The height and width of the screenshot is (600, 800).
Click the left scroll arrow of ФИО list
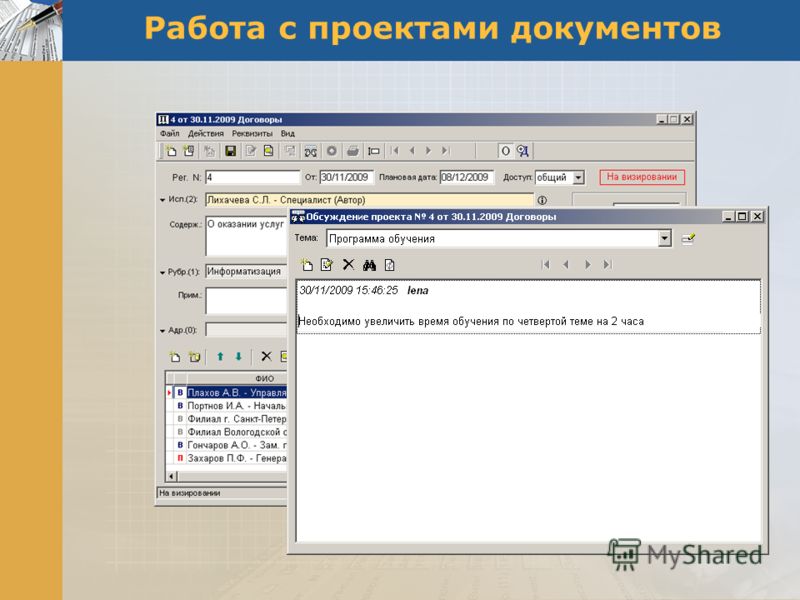[172, 476]
